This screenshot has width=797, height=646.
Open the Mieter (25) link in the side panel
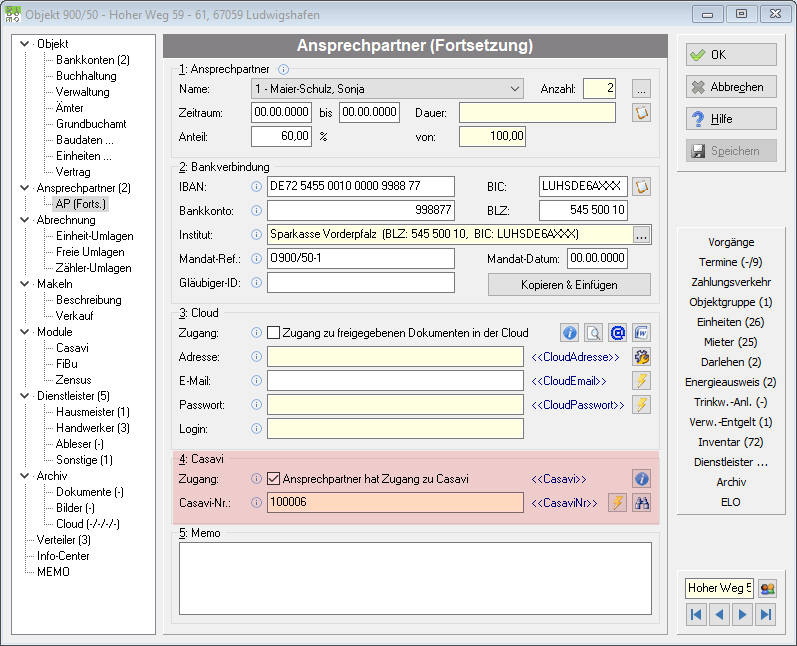[730, 342]
